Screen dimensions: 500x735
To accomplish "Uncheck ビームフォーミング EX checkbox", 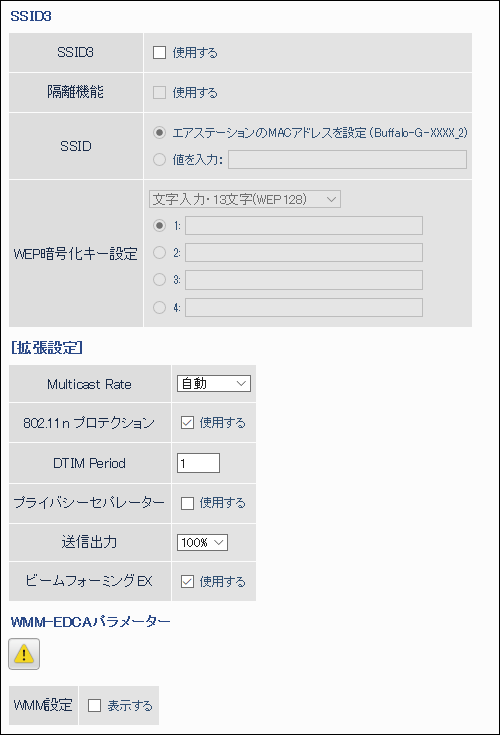I will pos(187,582).
